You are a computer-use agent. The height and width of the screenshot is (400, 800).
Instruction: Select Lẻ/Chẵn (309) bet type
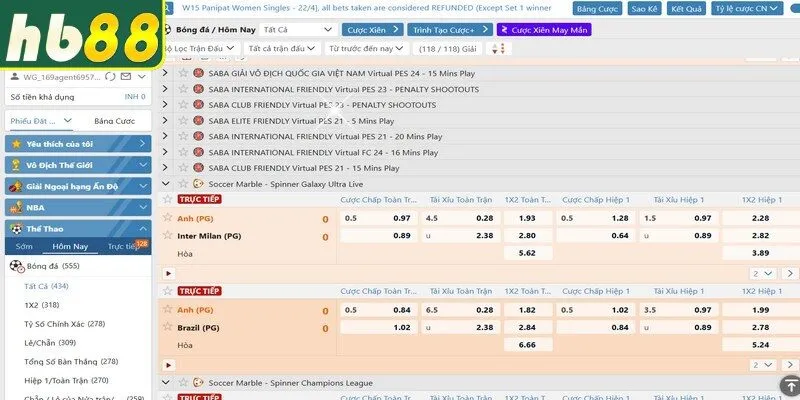(50, 343)
